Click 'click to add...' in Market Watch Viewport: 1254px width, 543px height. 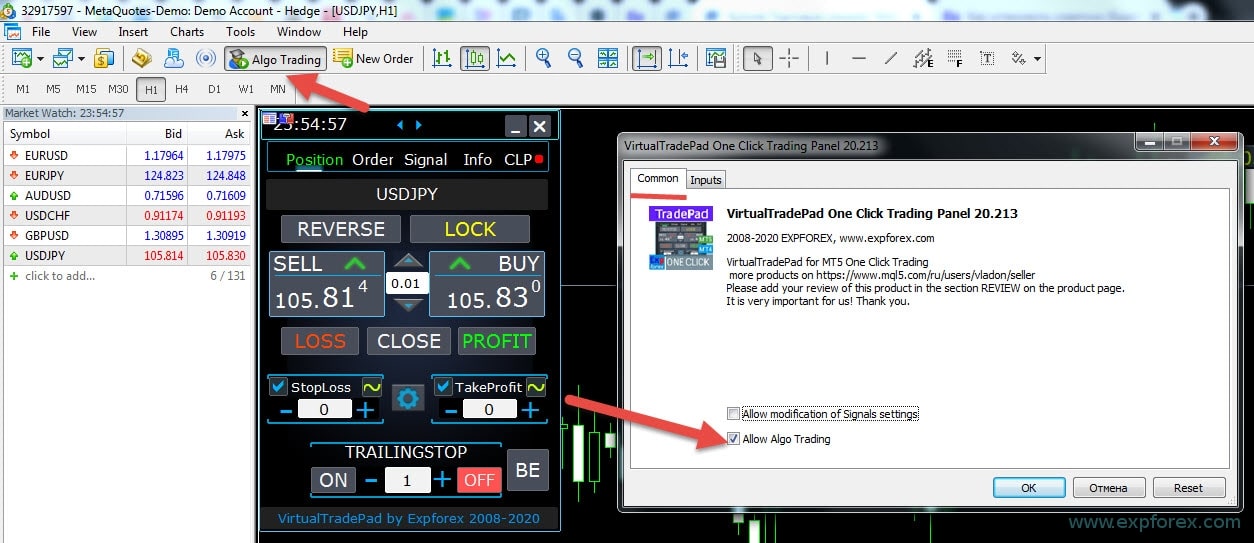(60, 275)
